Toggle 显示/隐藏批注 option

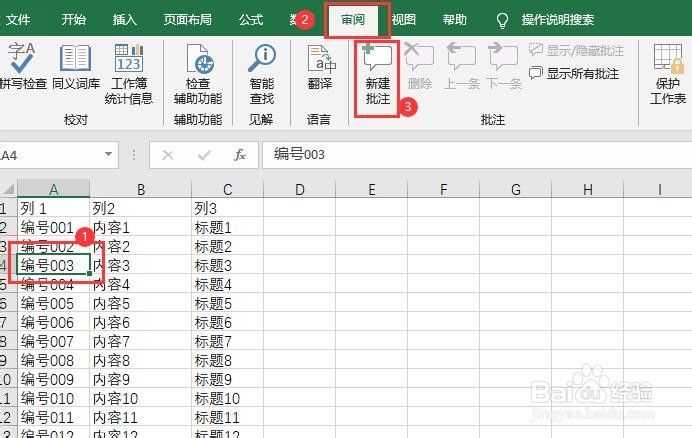[576, 51]
